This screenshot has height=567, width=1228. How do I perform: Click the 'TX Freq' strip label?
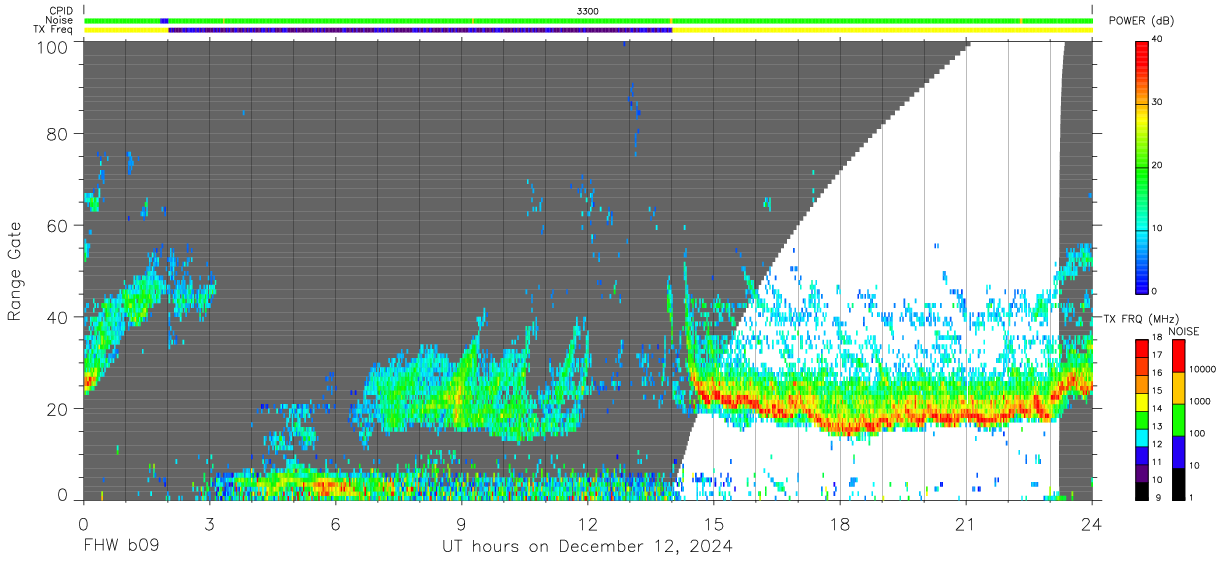(53, 29)
